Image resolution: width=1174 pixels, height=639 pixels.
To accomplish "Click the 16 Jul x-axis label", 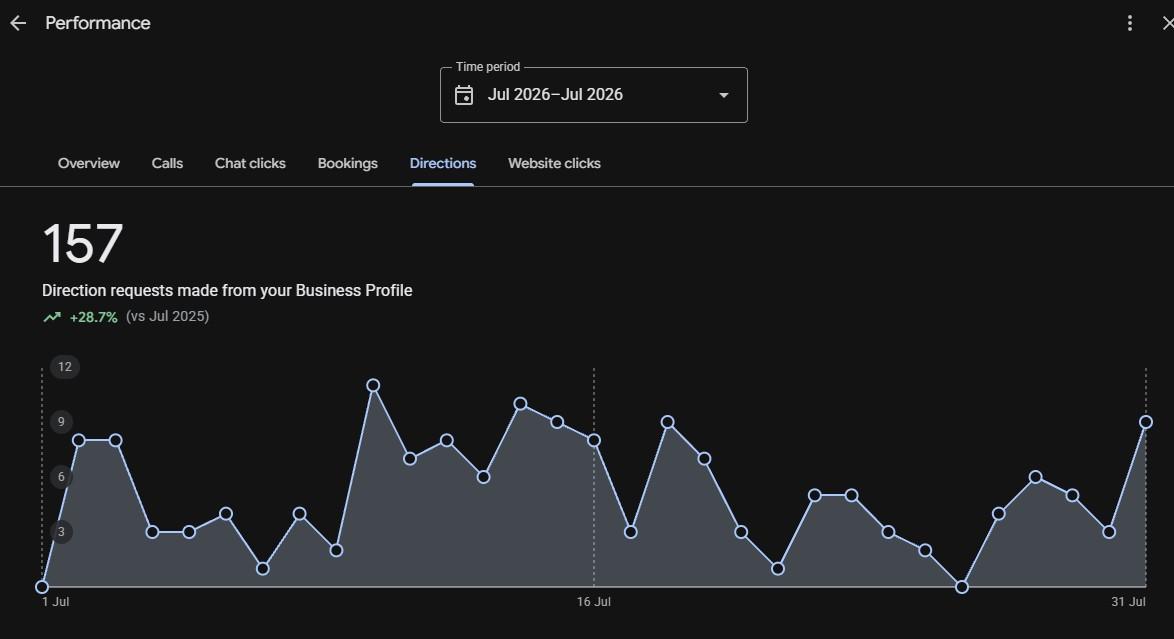I will [594, 602].
